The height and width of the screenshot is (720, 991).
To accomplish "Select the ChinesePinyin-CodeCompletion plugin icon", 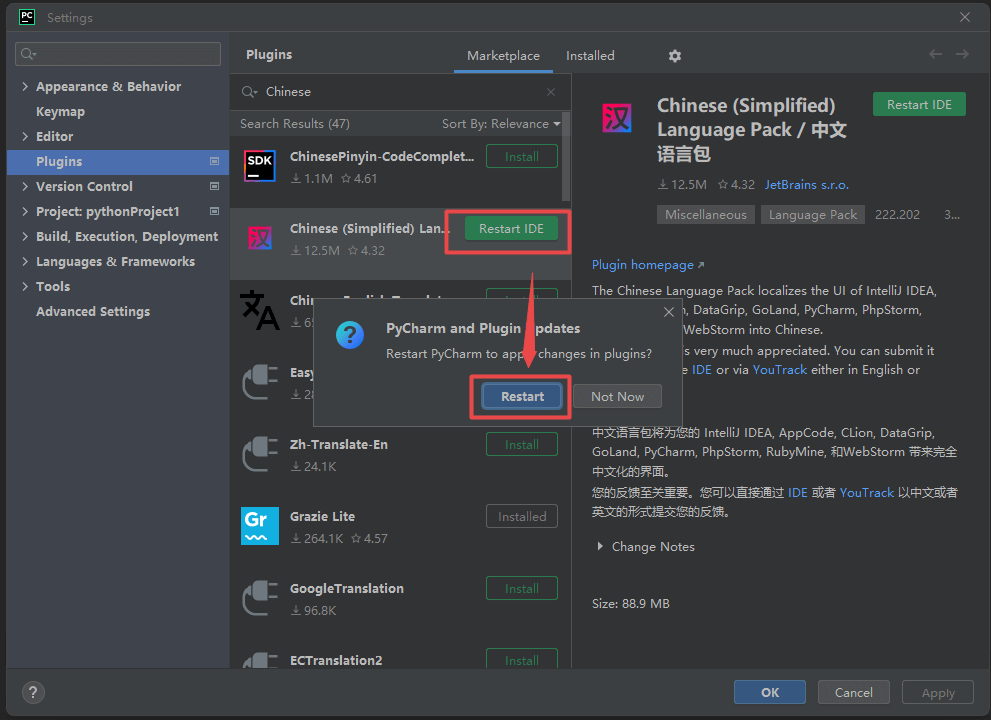I will [260, 166].
